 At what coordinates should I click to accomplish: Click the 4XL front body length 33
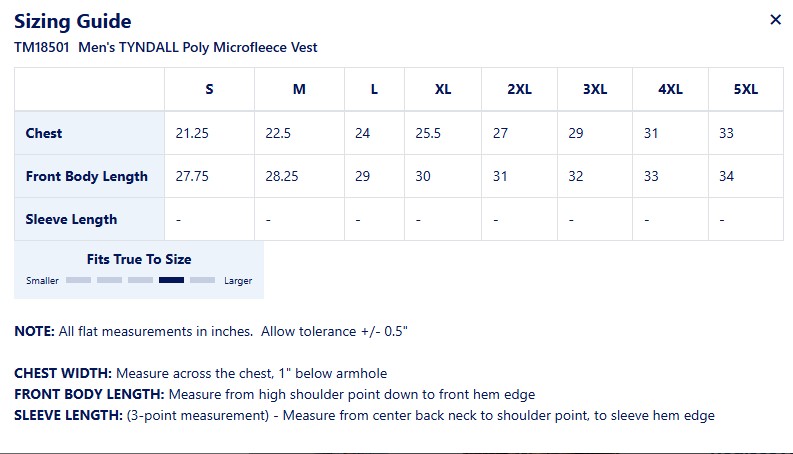[x=651, y=176]
